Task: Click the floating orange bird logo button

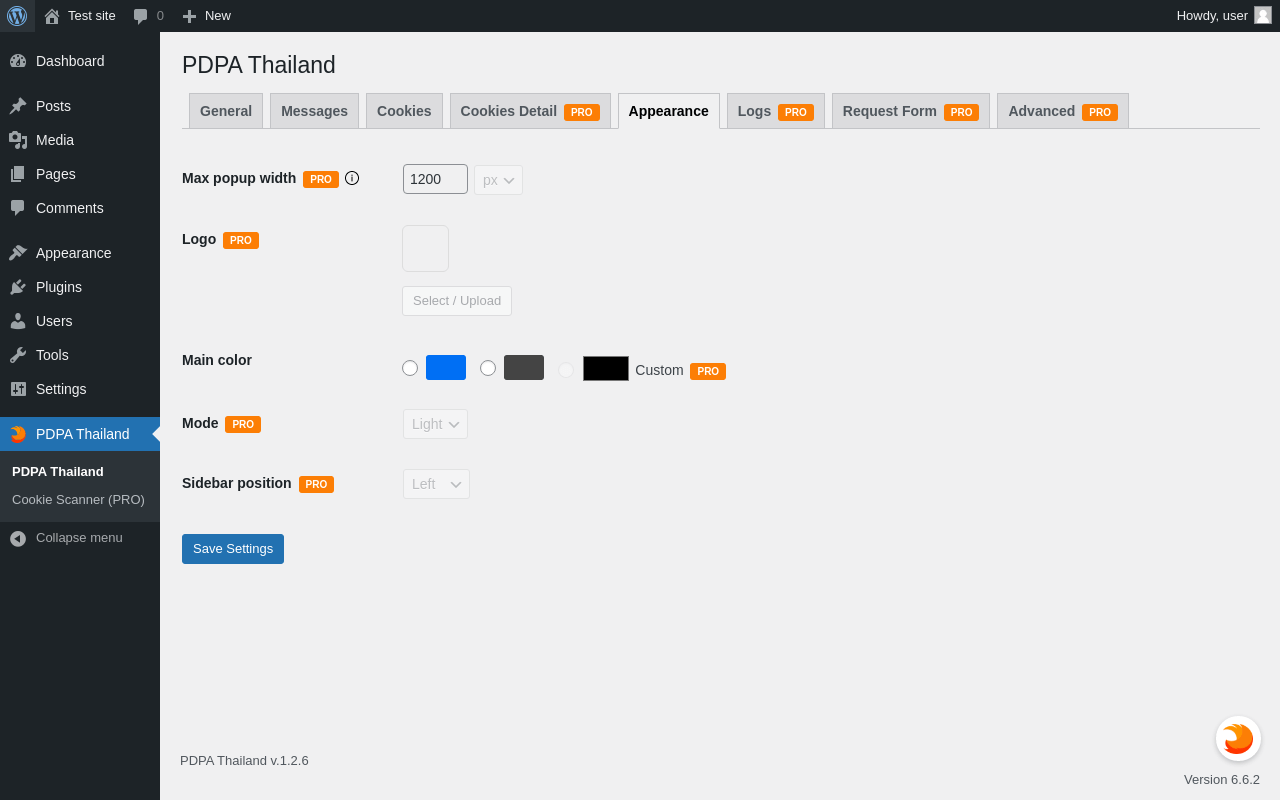Action: tap(1238, 738)
